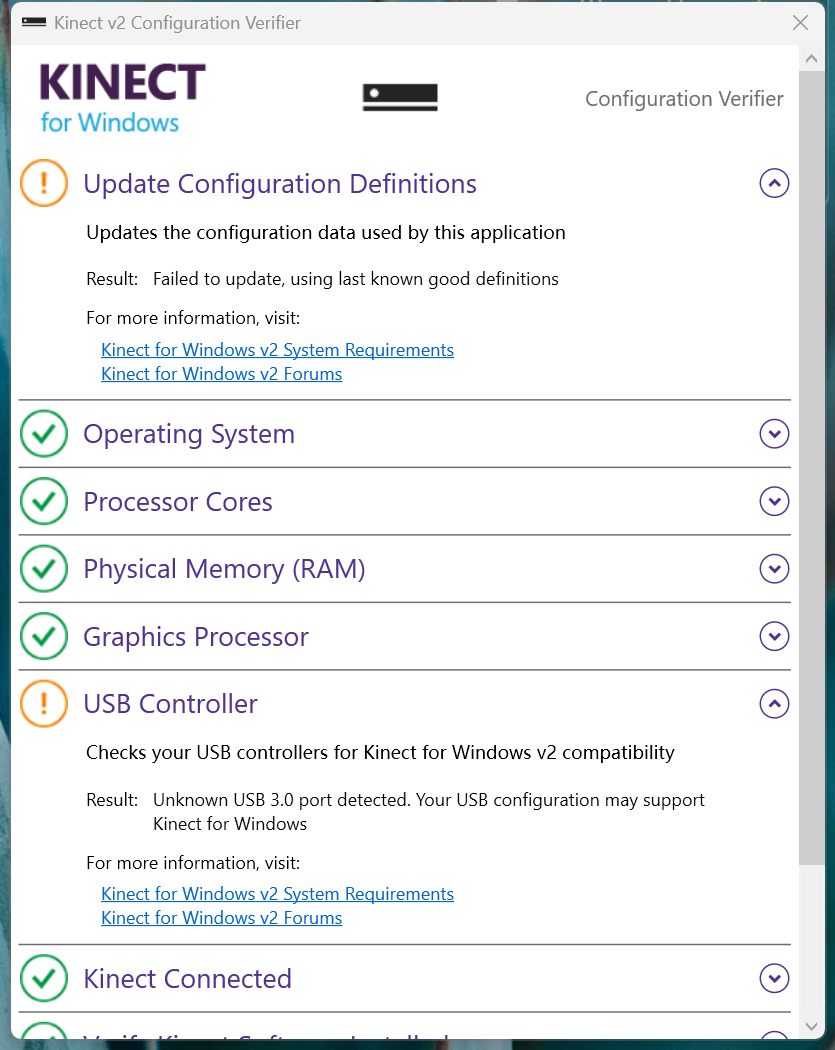The image size is (835, 1050).
Task: Expand the Processor Cores details
Action: (774, 502)
